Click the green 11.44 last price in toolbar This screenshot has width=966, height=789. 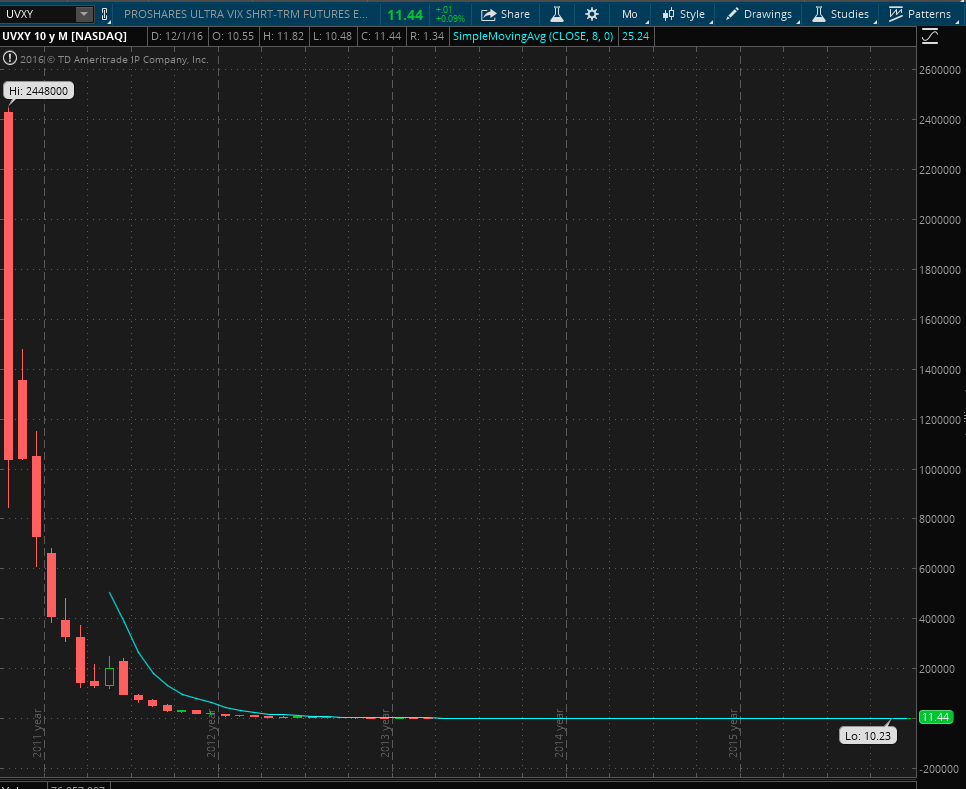click(405, 15)
